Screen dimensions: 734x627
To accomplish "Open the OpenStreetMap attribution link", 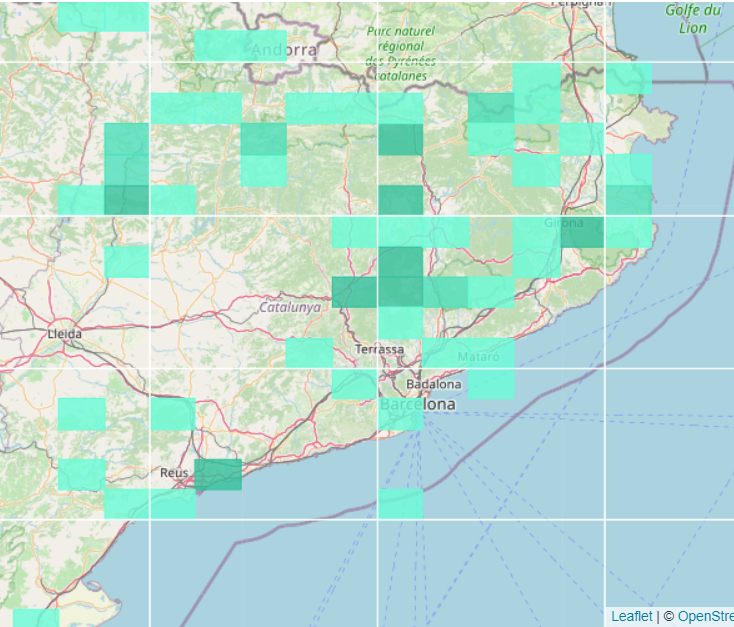I will click(x=705, y=616).
